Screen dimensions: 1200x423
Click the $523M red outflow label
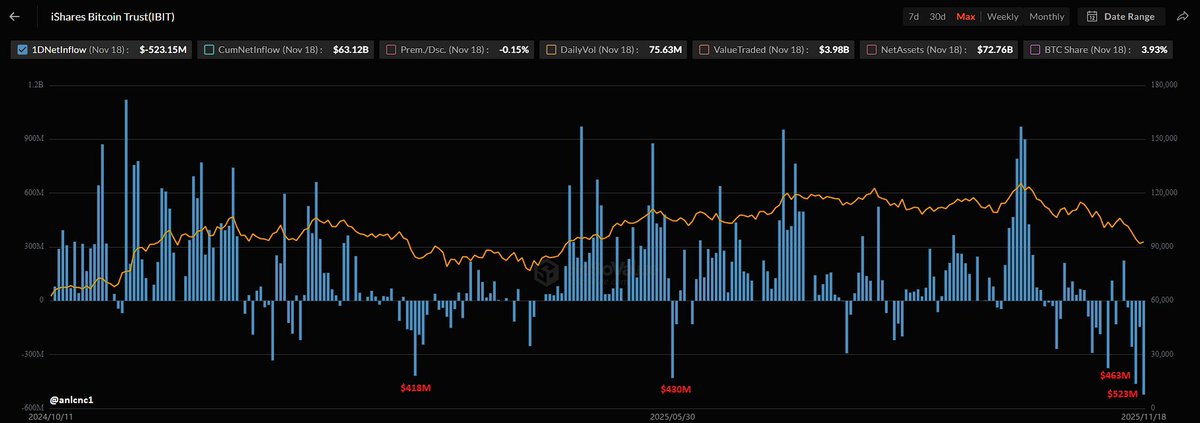(1121, 394)
